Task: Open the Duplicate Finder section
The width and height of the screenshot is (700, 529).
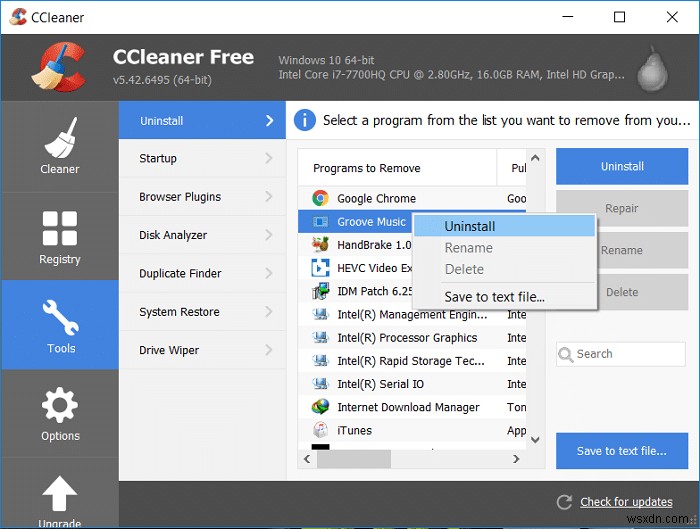Action: (202, 274)
